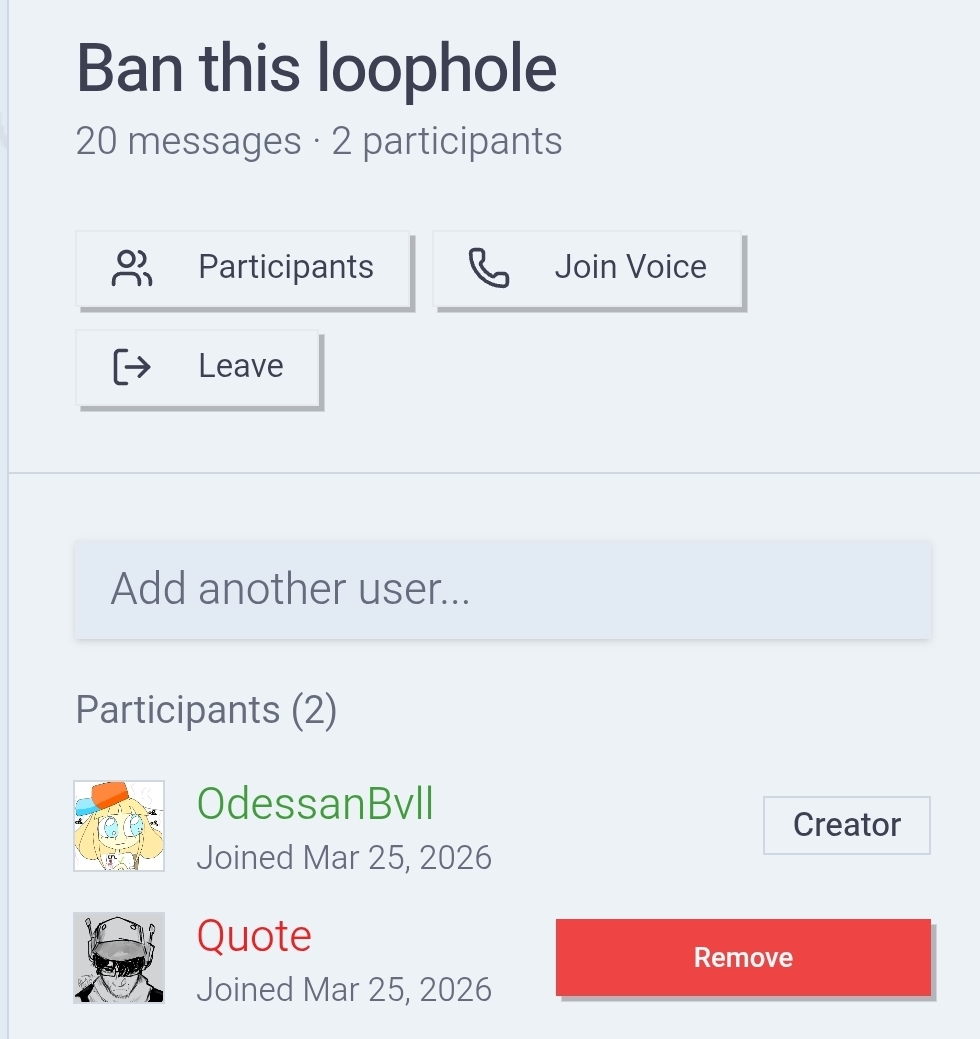
Task: Open Quote's profile via username
Action: point(254,936)
